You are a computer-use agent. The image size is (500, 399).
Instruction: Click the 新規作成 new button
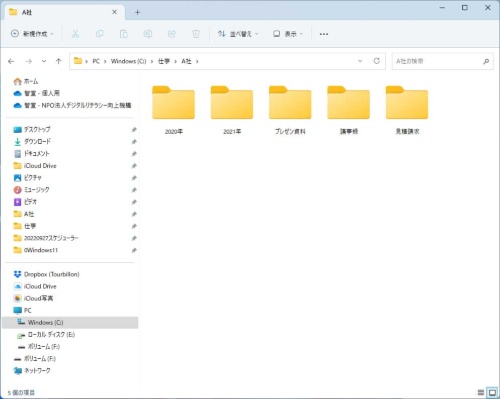[32, 34]
